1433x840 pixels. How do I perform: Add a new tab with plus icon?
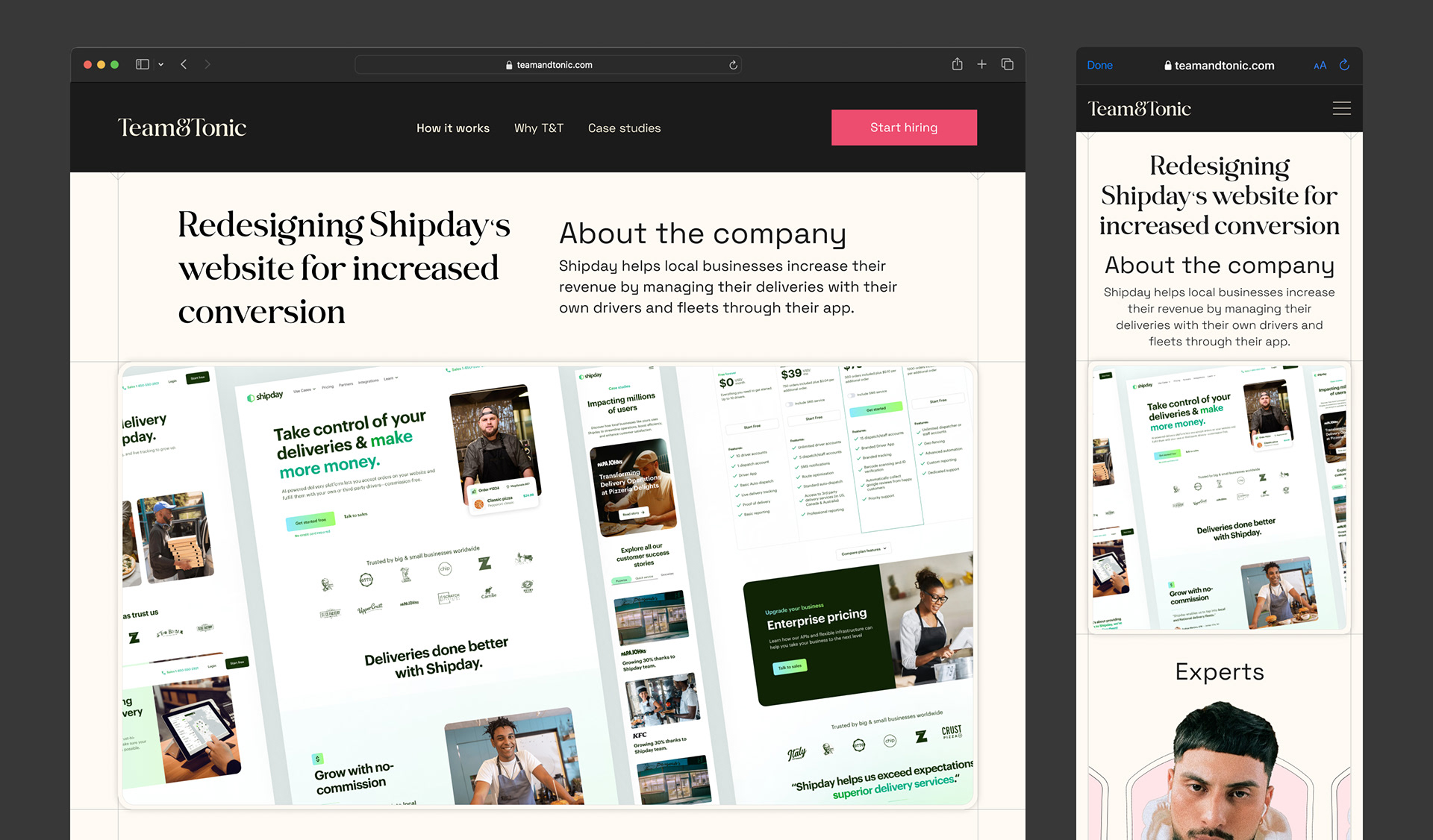click(x=982, y=64)
